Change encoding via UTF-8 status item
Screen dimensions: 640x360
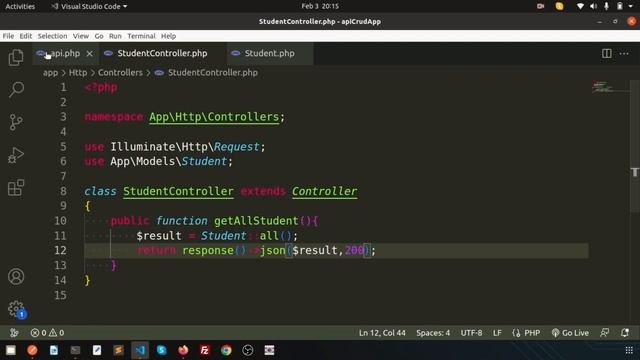click(471, 333)
